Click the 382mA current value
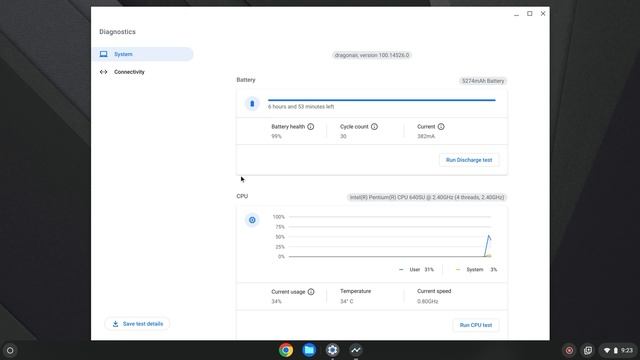This screenshot has height=360, width=640. tap(426, 136)
